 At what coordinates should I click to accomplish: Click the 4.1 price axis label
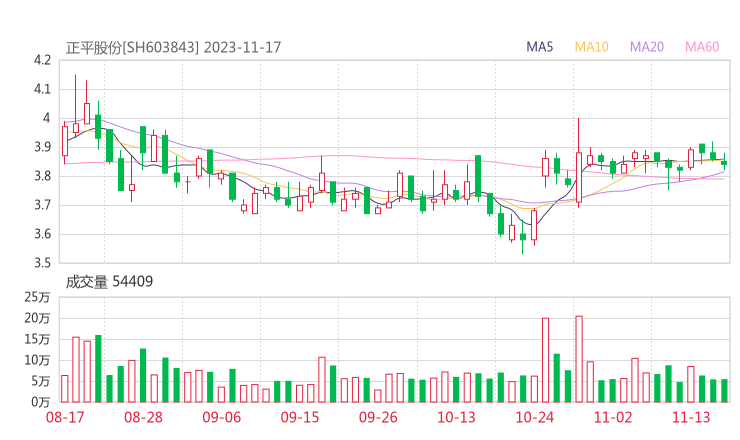pyautogui.click(x=42, y=89)
